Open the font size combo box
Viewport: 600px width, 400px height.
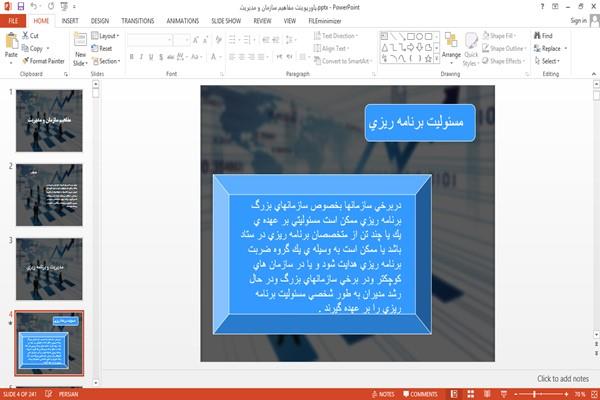point(181,40)
